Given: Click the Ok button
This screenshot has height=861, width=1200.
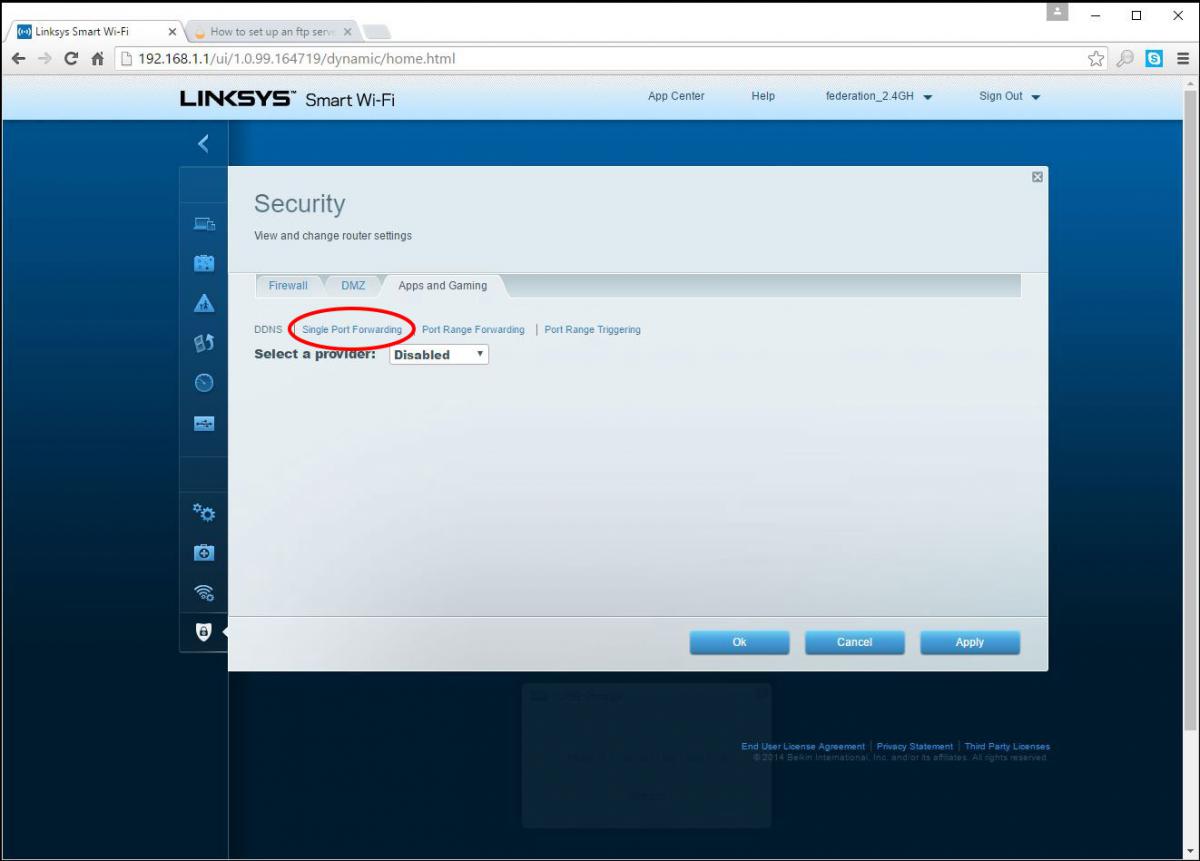Looking at the screenshot, I should click(x=739, y=642).
